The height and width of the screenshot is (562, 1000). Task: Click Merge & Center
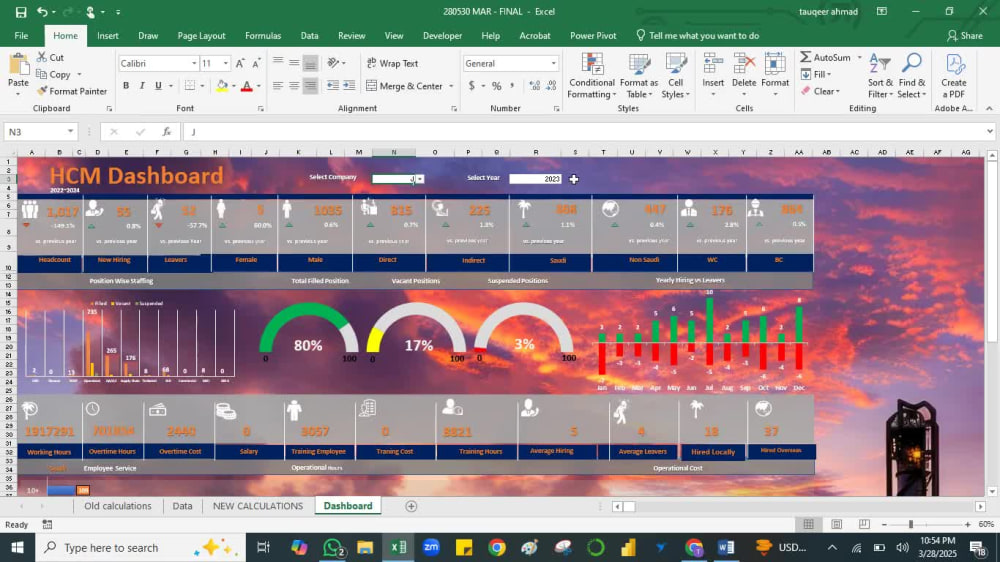tap(405, 85)
